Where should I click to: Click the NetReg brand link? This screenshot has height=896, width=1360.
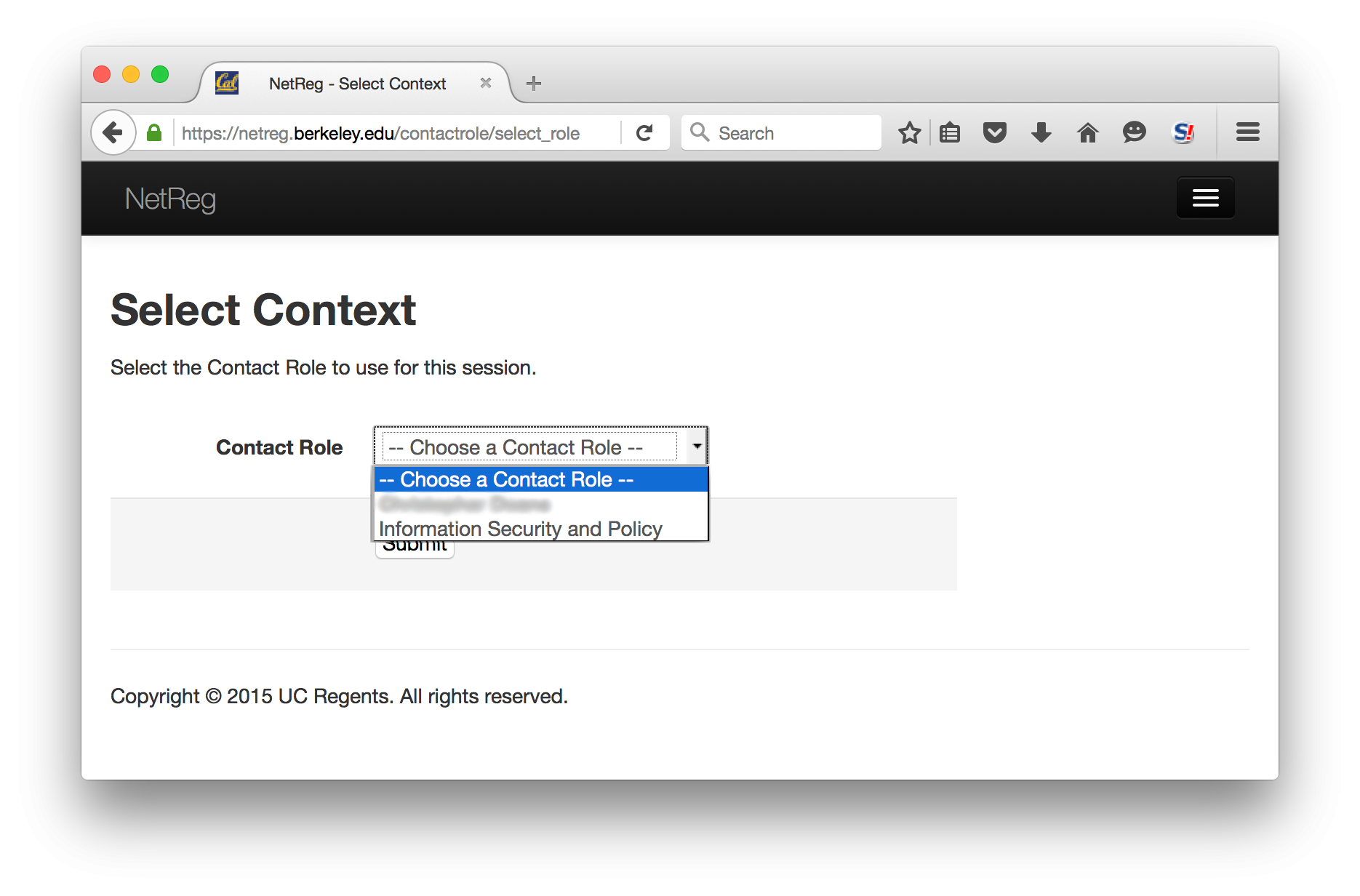coord(170,199)
